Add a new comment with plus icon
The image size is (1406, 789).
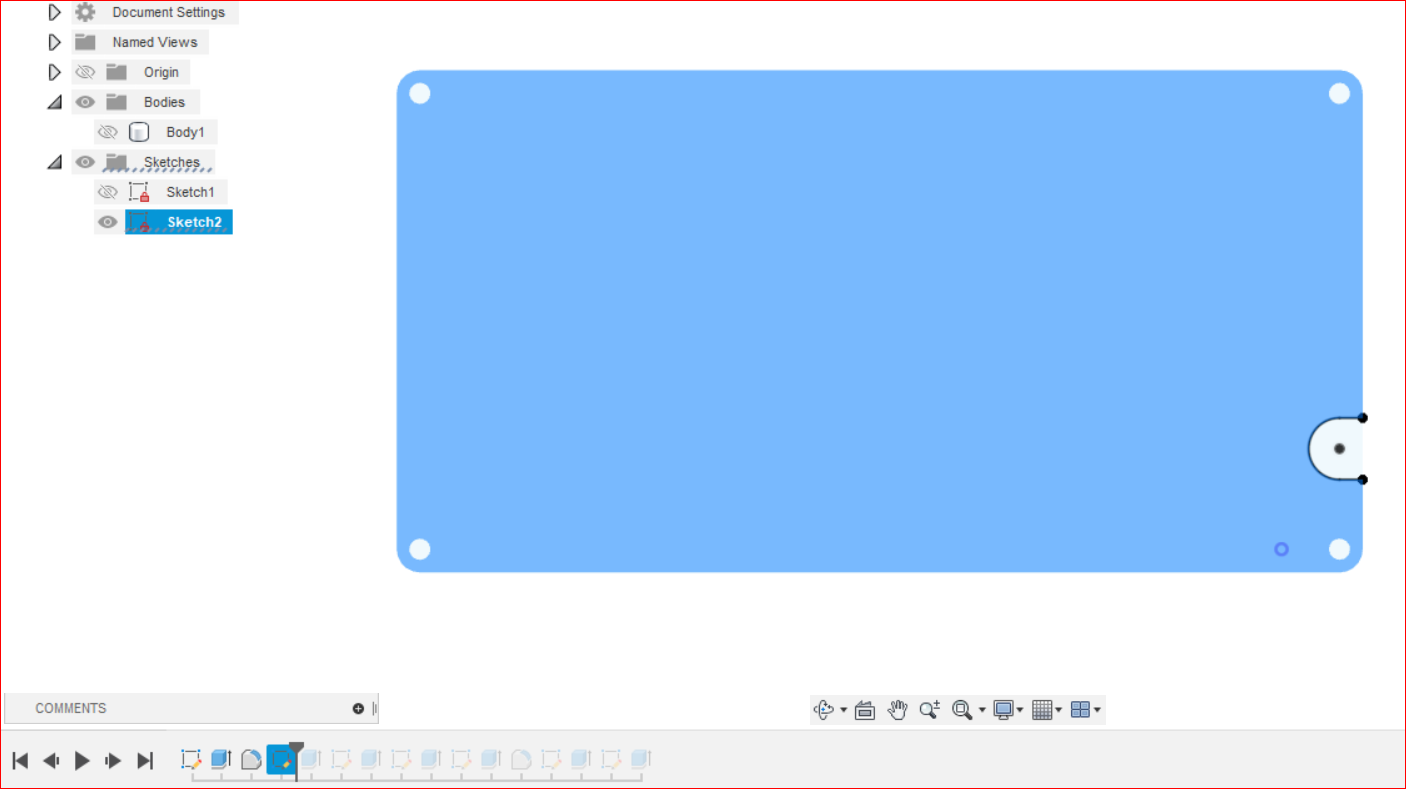[x=358, y=708]
